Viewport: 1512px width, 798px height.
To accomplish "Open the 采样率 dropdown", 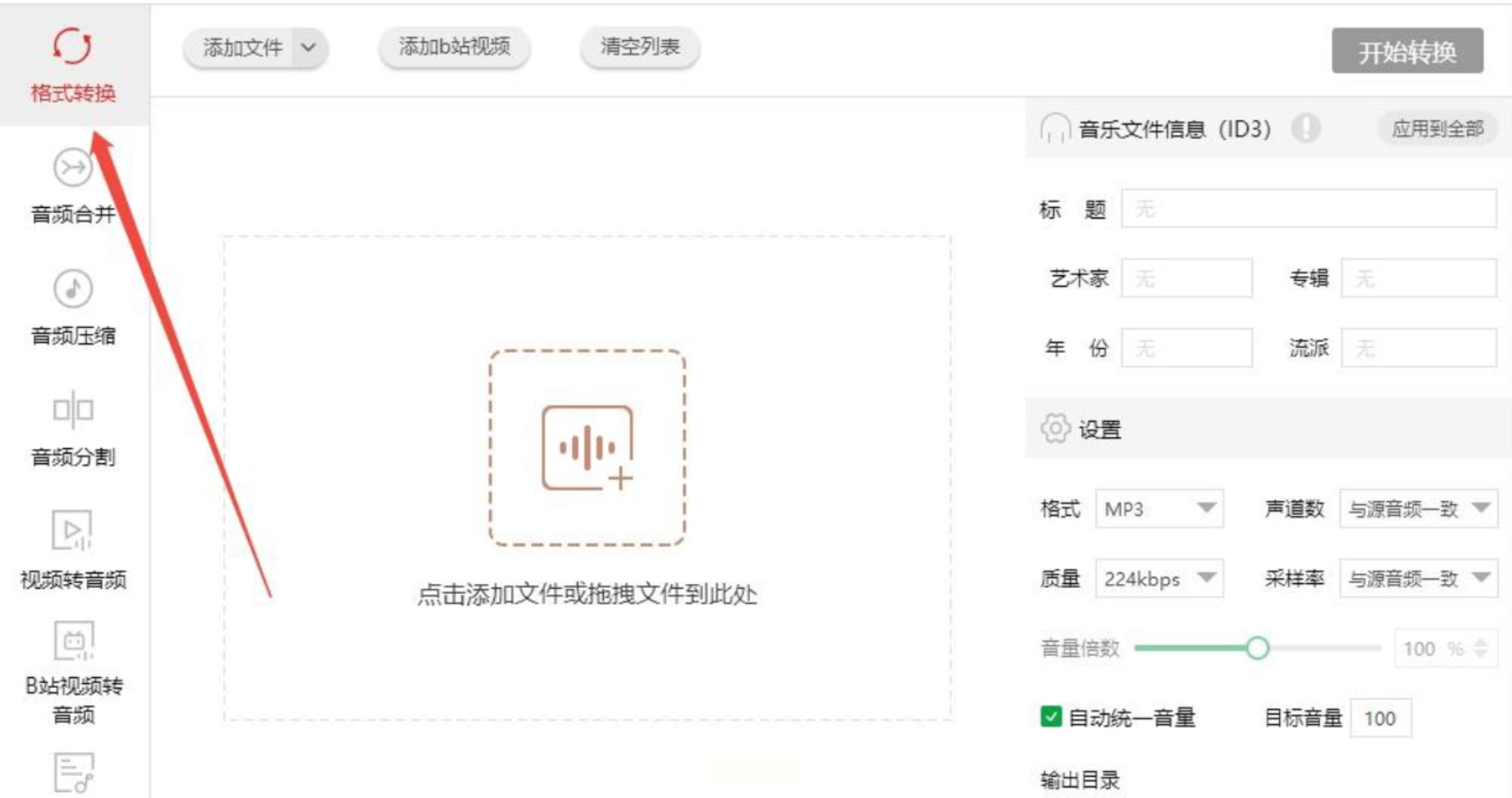I will coord(1418,578).
